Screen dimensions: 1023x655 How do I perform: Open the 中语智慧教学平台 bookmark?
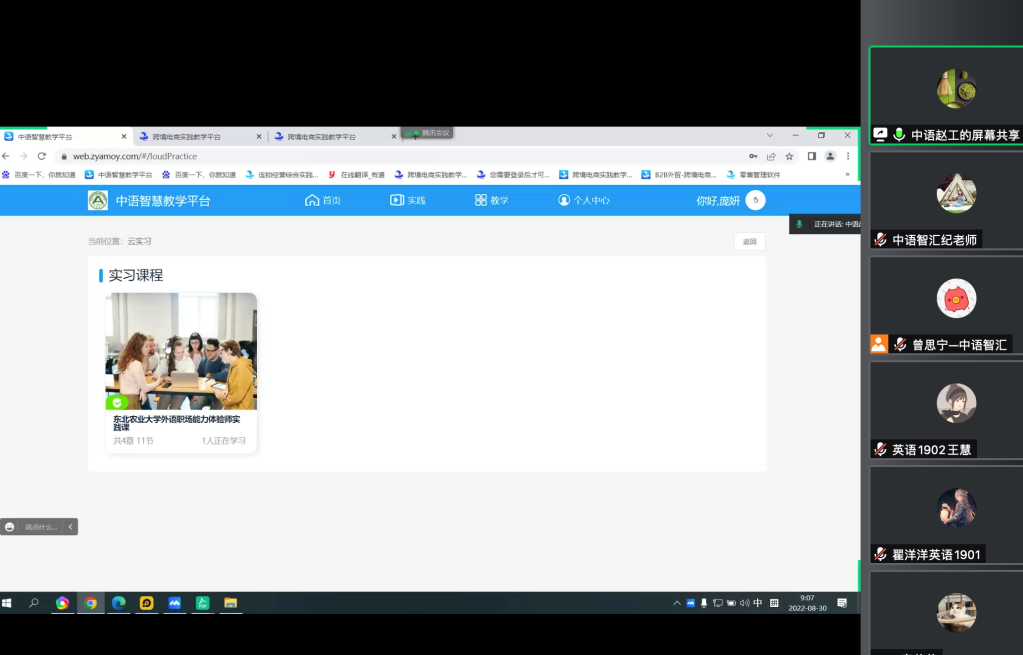(119, 175)
